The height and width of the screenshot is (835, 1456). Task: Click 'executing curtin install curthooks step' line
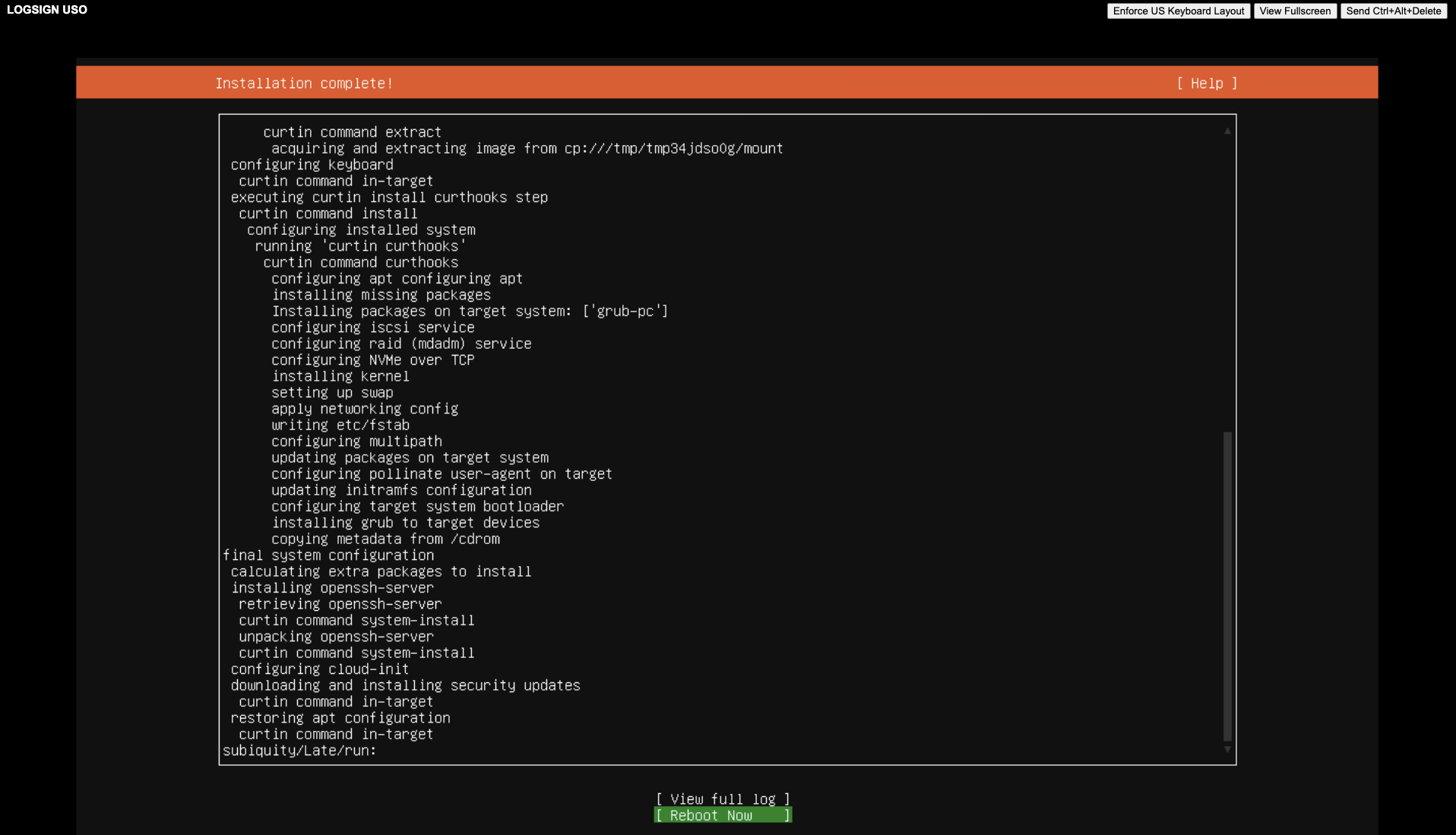[389, 198]
